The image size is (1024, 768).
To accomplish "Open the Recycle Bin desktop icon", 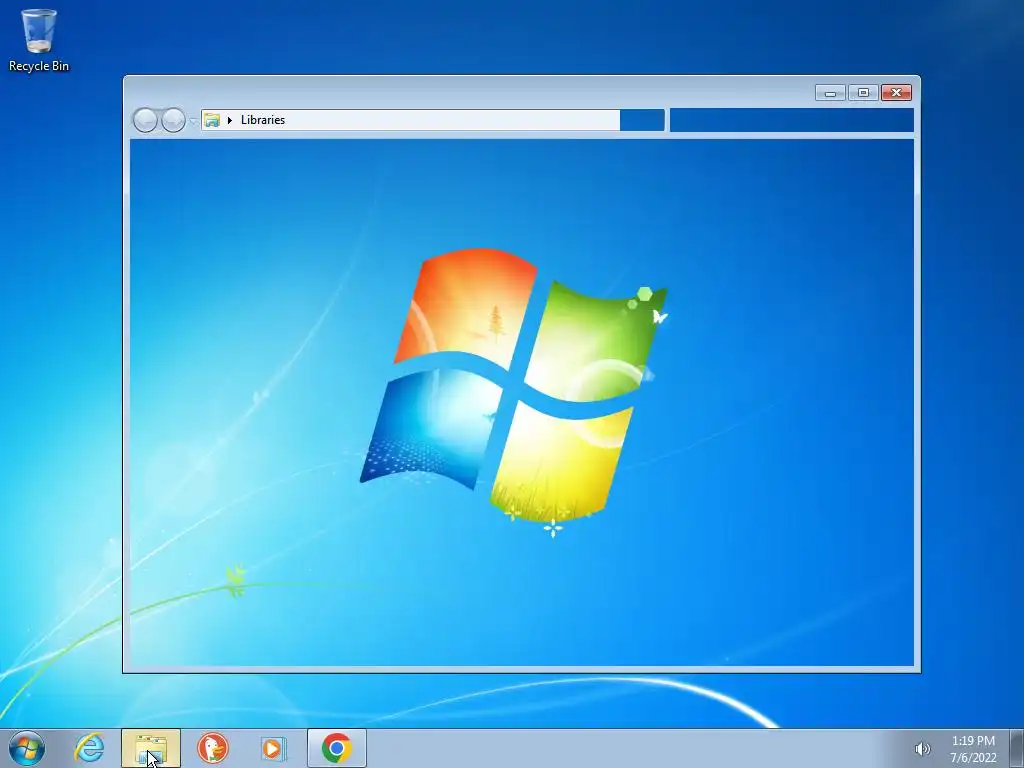I will point(39,40).
